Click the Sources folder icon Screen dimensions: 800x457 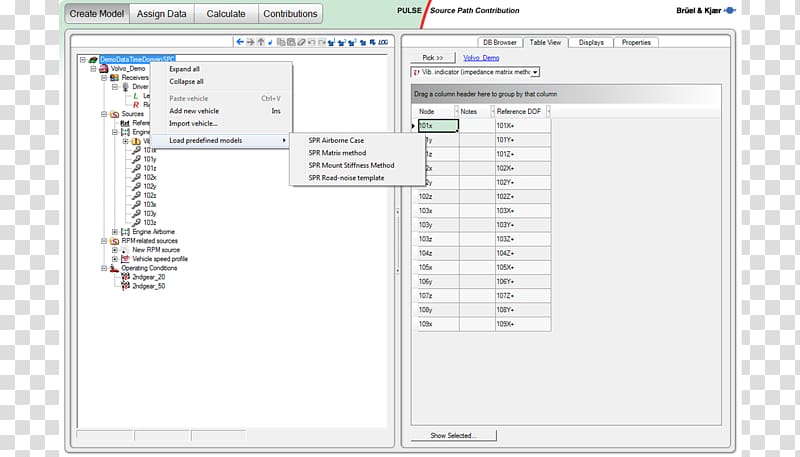114,114
